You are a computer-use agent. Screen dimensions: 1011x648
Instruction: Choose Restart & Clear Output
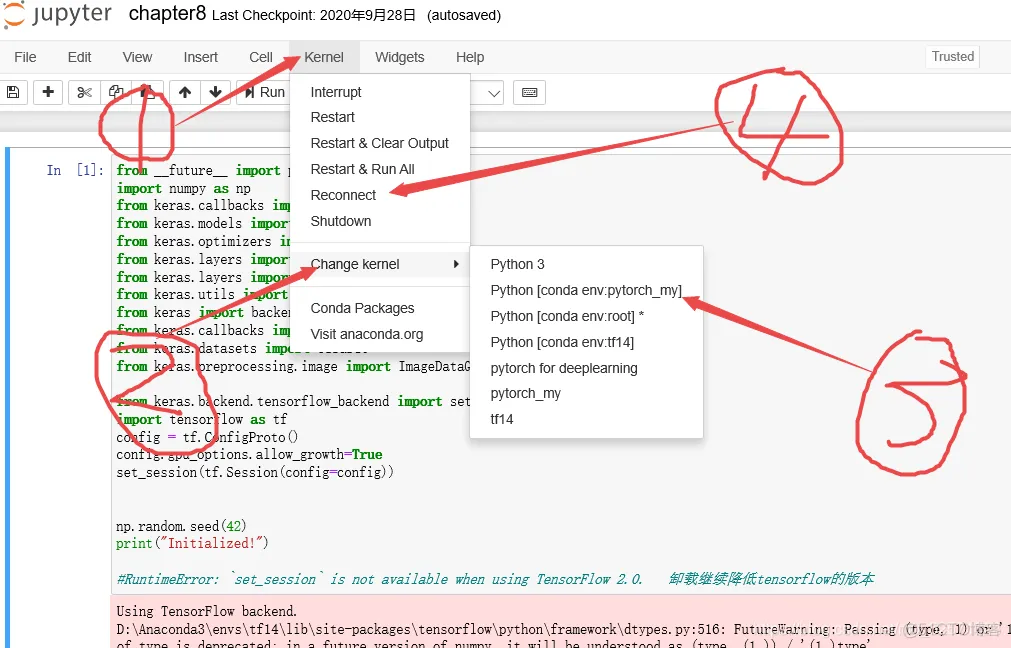coord(380,143)
